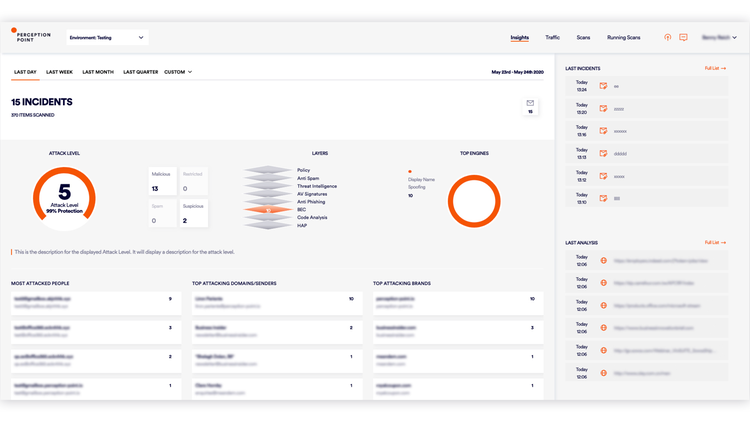Click the upload icon in top bar
The width and height of the screenshot is (750, 422).
click(668, 37)
